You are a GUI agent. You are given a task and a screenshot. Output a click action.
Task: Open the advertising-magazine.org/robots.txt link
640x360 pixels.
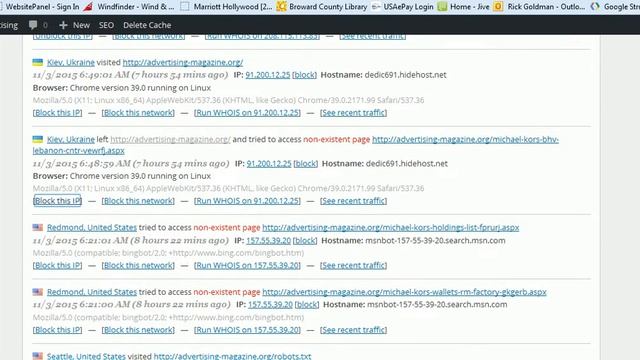pos(232,356)
